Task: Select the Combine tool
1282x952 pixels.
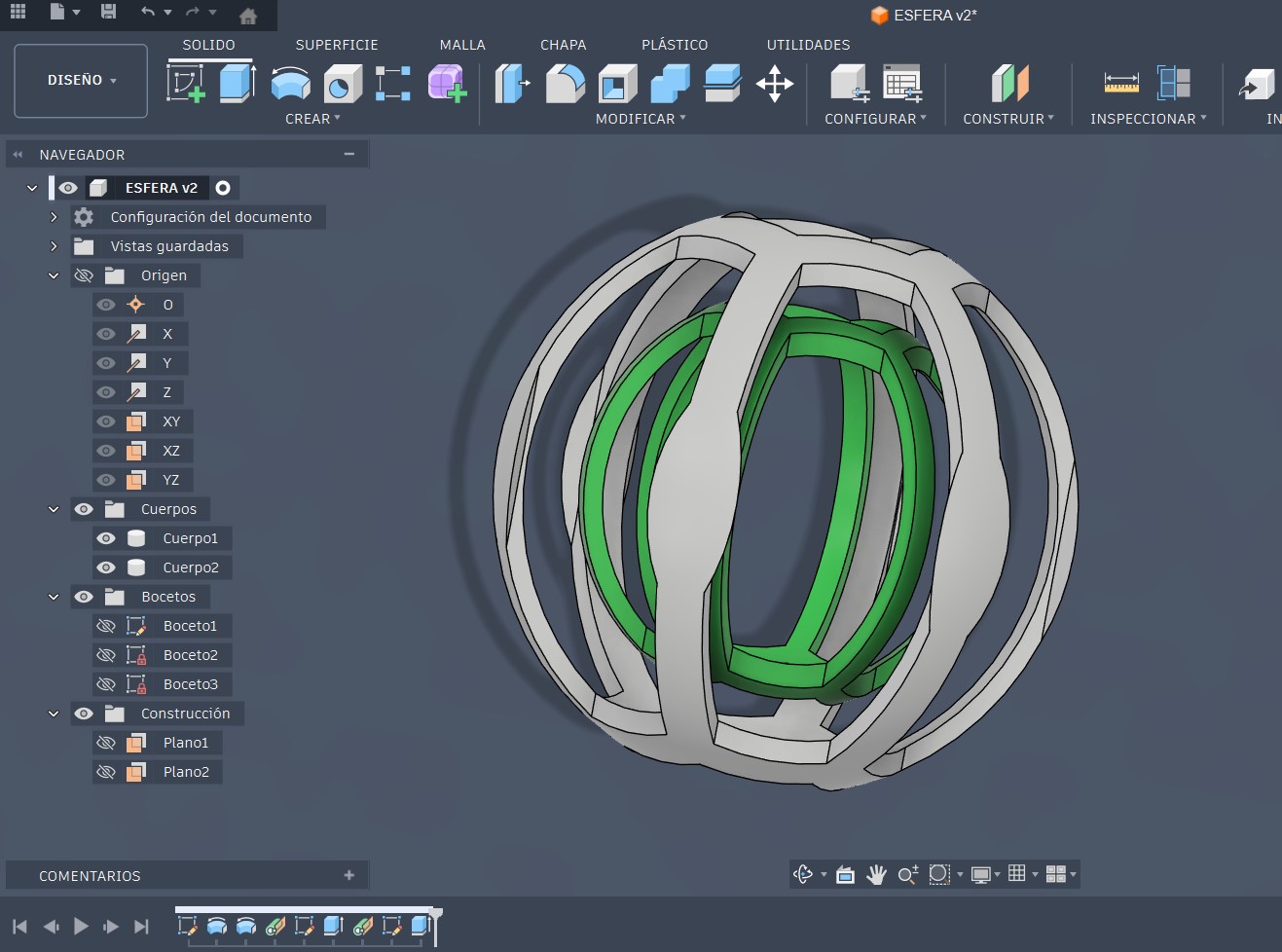Action: point(670,84)
